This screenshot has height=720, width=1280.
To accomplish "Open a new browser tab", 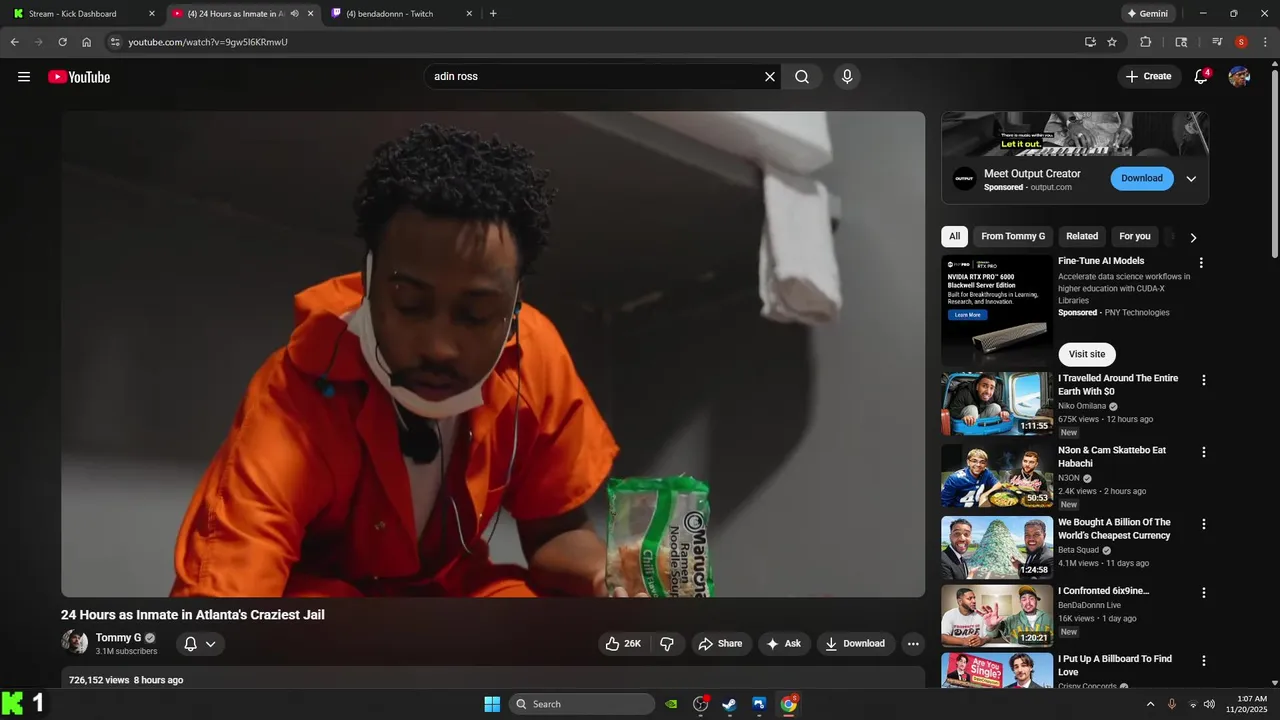I will pyautogui.click(x=493, y=14).
